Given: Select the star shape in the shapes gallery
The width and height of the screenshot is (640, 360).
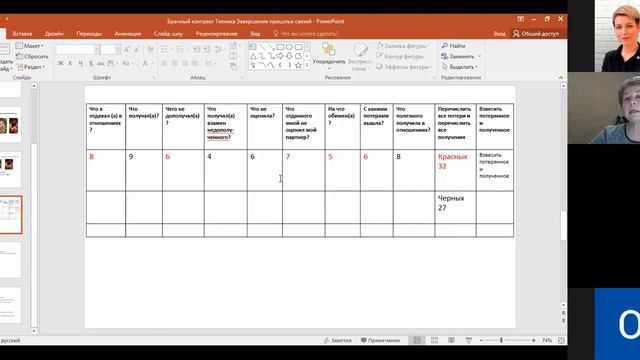Looking at the screenshot, I should click(298, 65).
